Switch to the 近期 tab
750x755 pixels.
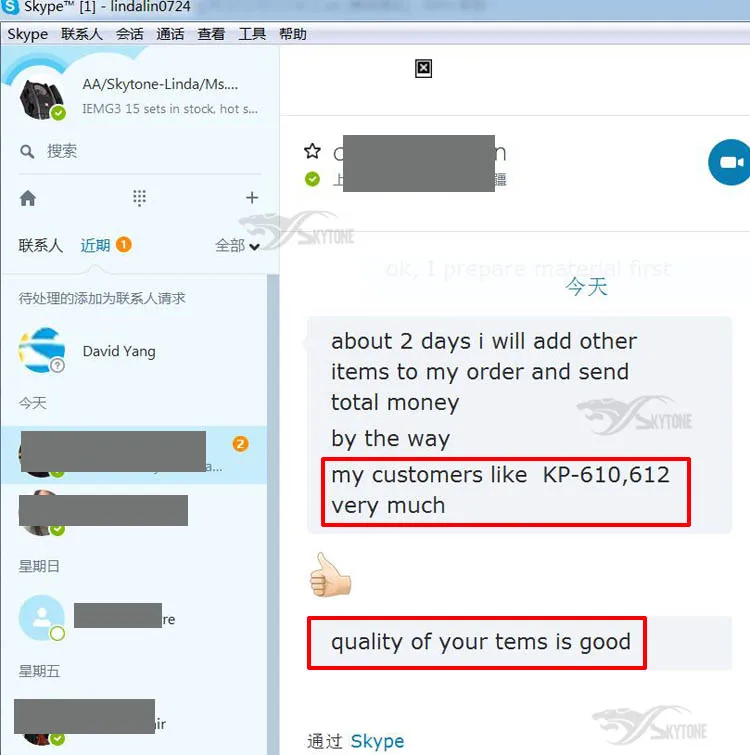click(x=95, y=245)
